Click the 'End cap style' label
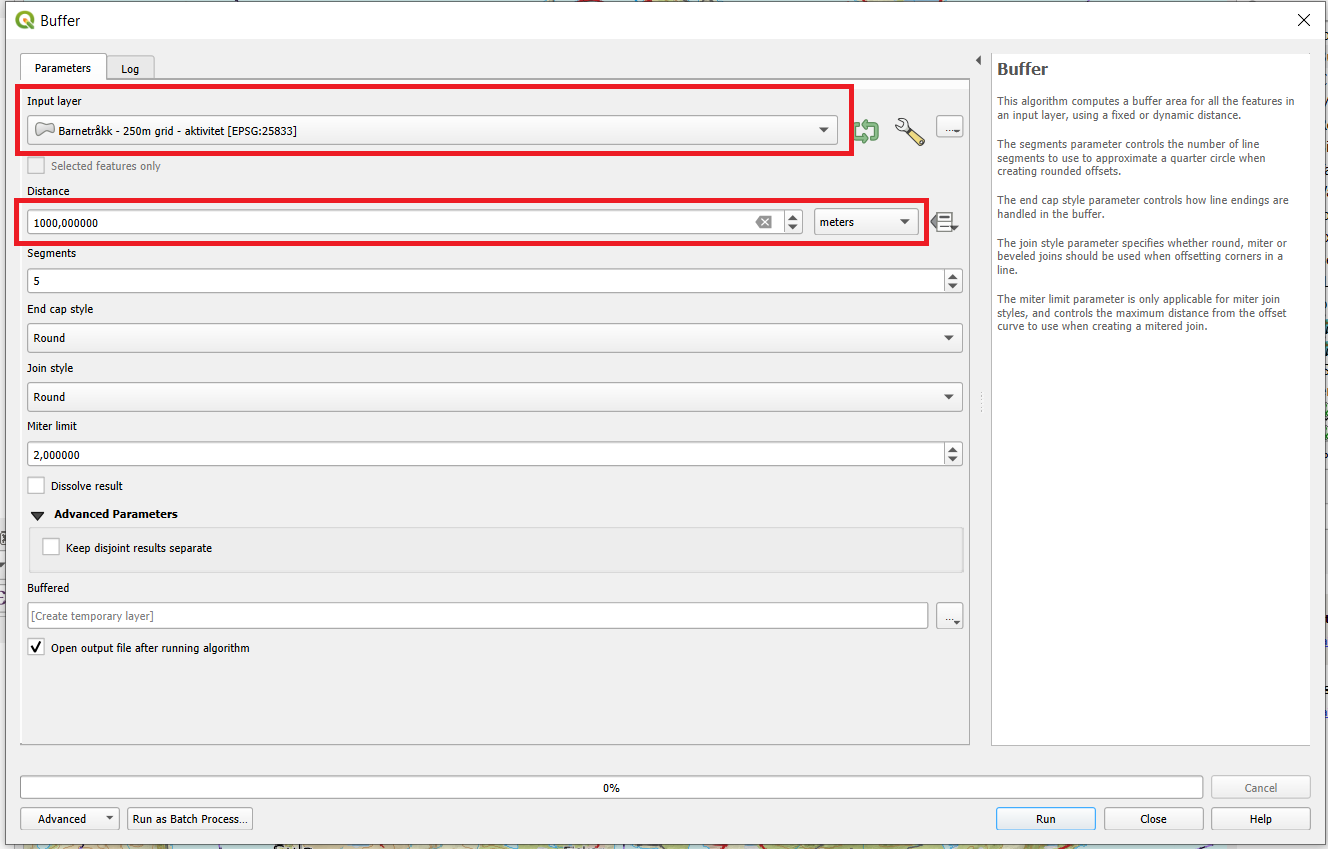This screenshot has height=849, width=1328. (x=60, y=310)
